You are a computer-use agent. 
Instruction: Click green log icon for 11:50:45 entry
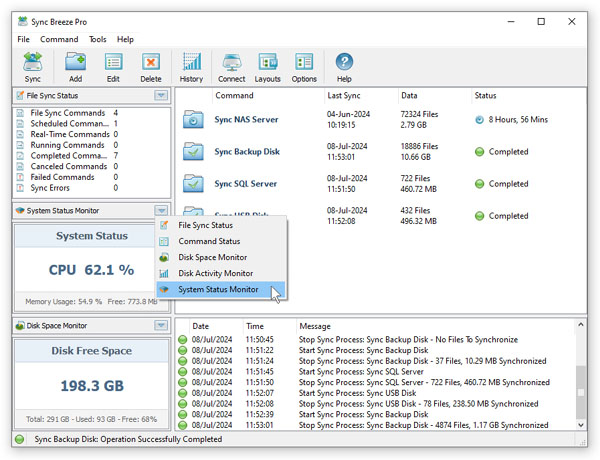(x=183, y=339)
